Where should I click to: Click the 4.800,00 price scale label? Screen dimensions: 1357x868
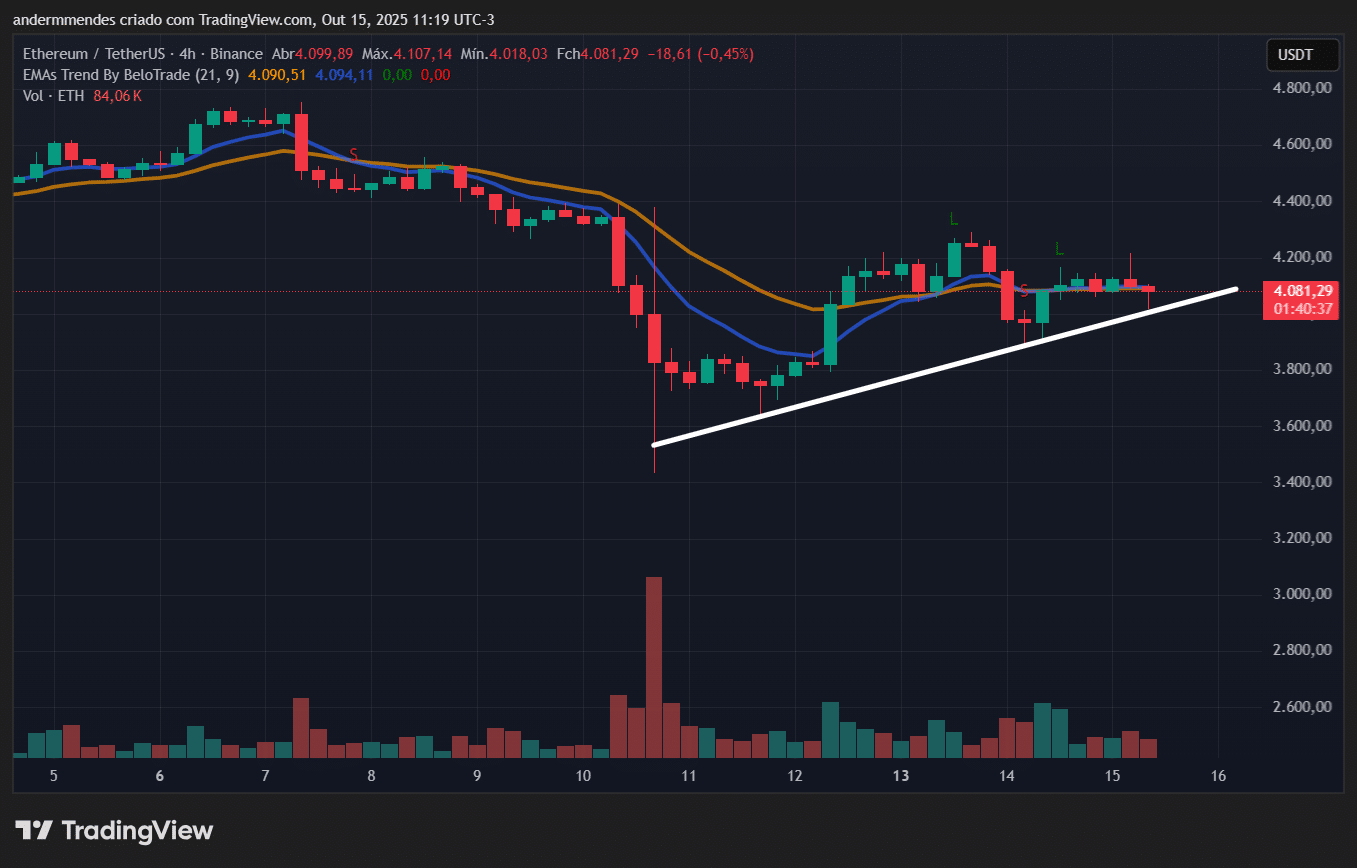coord(1300,88)
